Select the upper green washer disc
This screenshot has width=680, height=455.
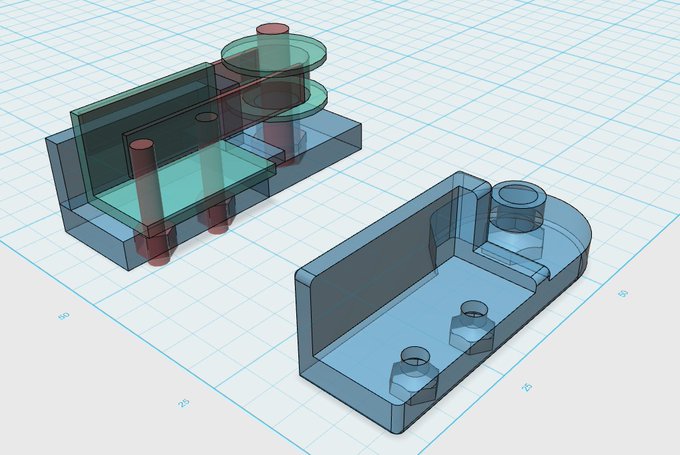(x=273, y=55)
